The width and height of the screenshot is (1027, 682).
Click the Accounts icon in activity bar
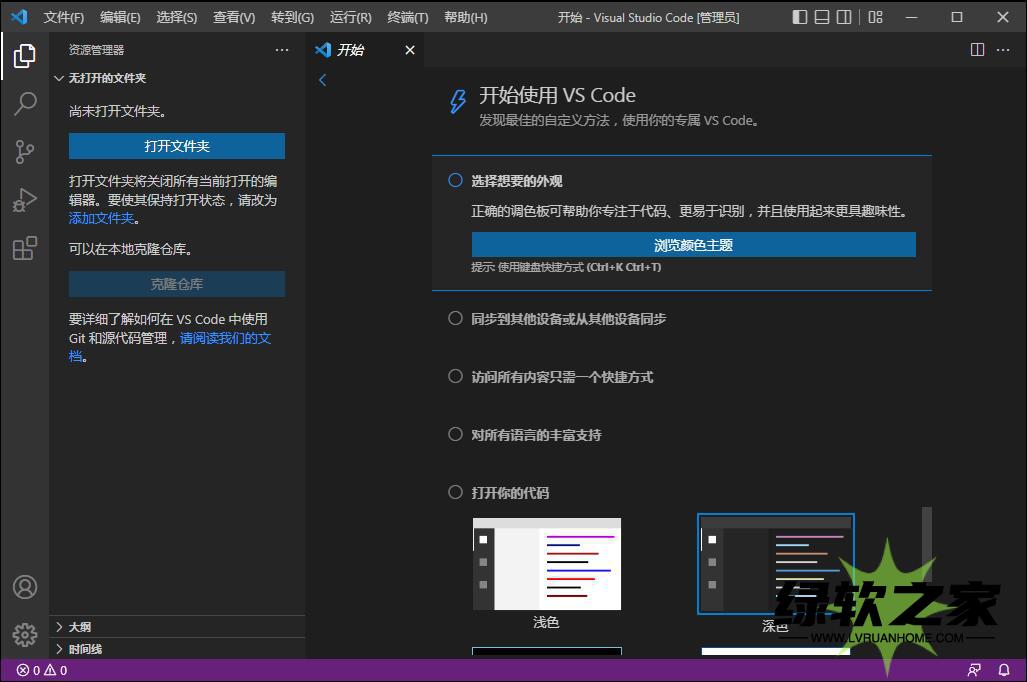(x=25, y=587)
